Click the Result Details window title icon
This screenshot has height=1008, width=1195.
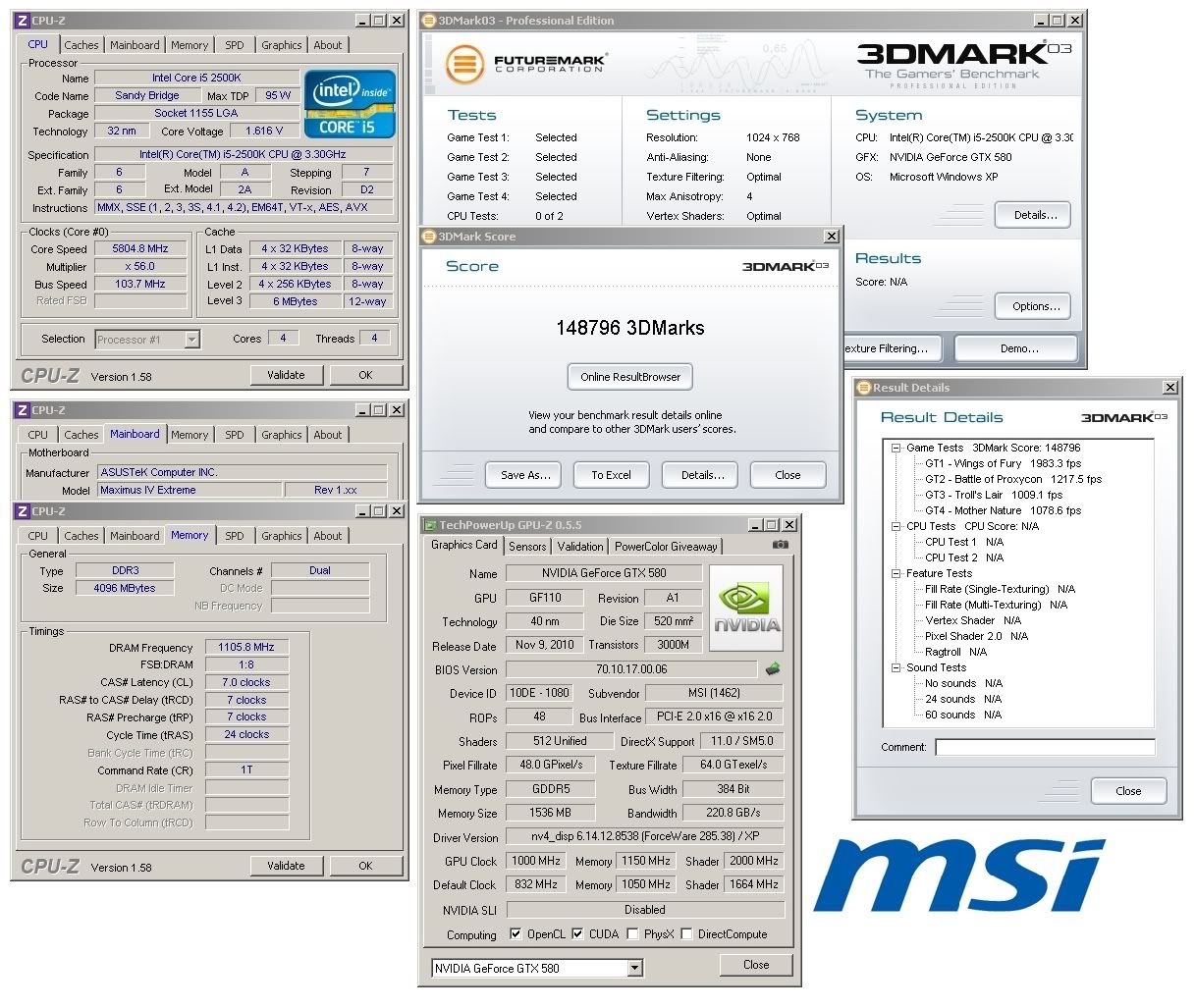click(864, 388)
